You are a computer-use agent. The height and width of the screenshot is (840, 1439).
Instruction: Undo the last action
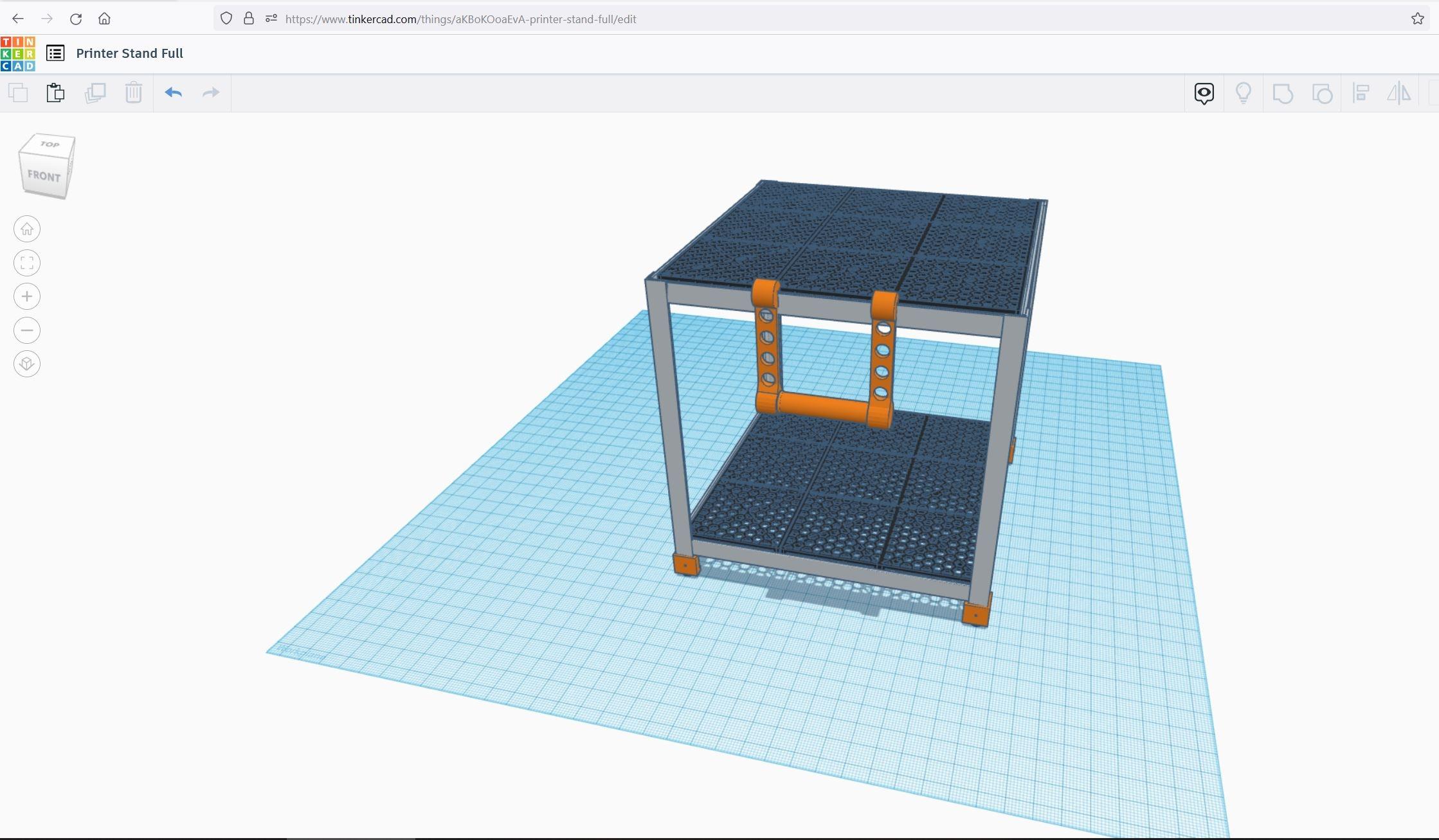point(174,93)
